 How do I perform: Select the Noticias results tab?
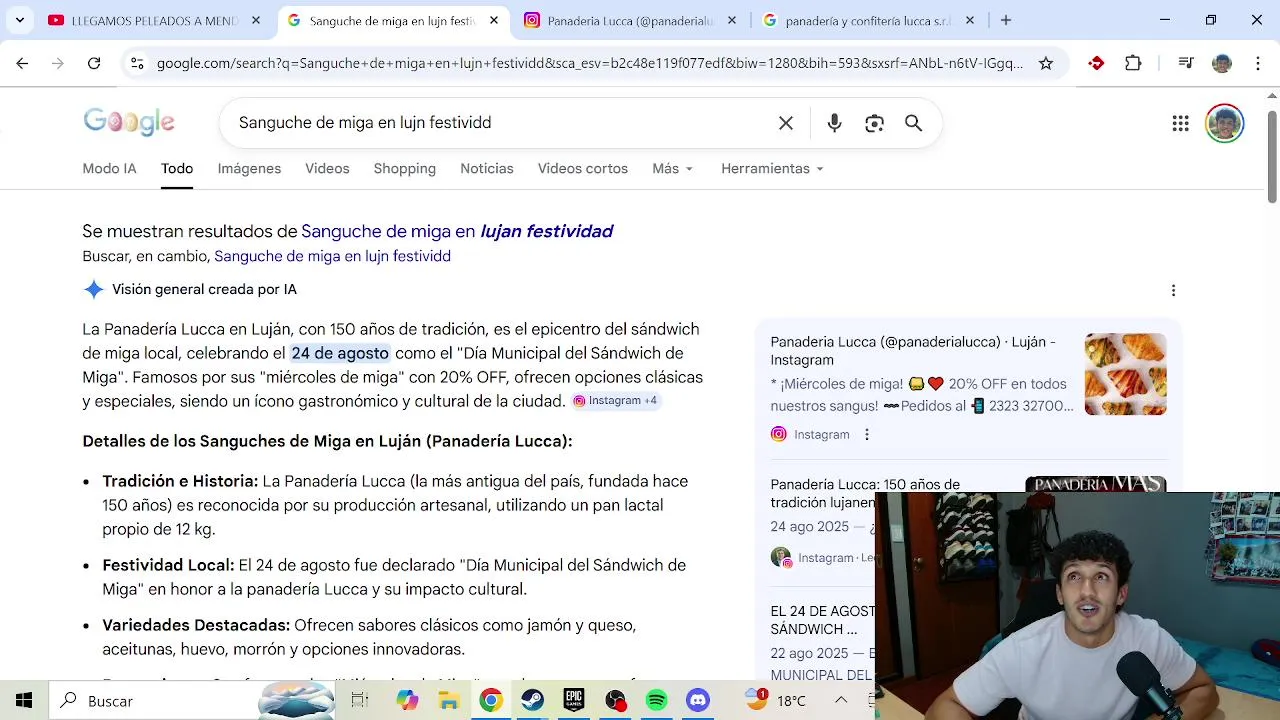click(x=487, y=168)
